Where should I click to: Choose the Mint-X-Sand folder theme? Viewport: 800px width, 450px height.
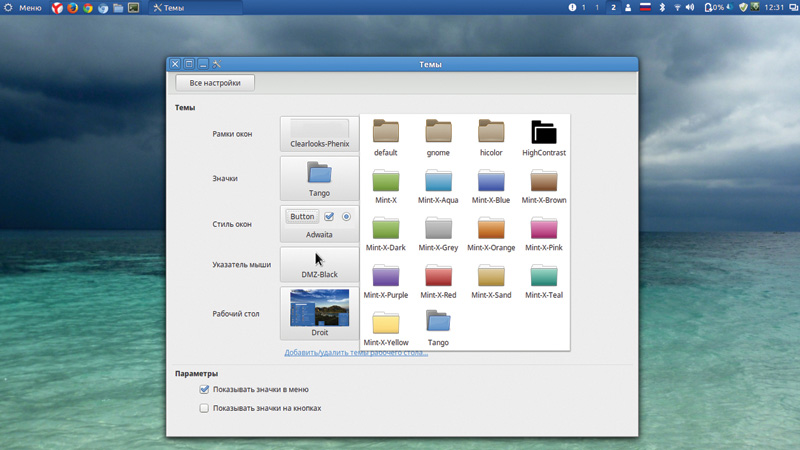pyautogui.click(x=491, y=280)
